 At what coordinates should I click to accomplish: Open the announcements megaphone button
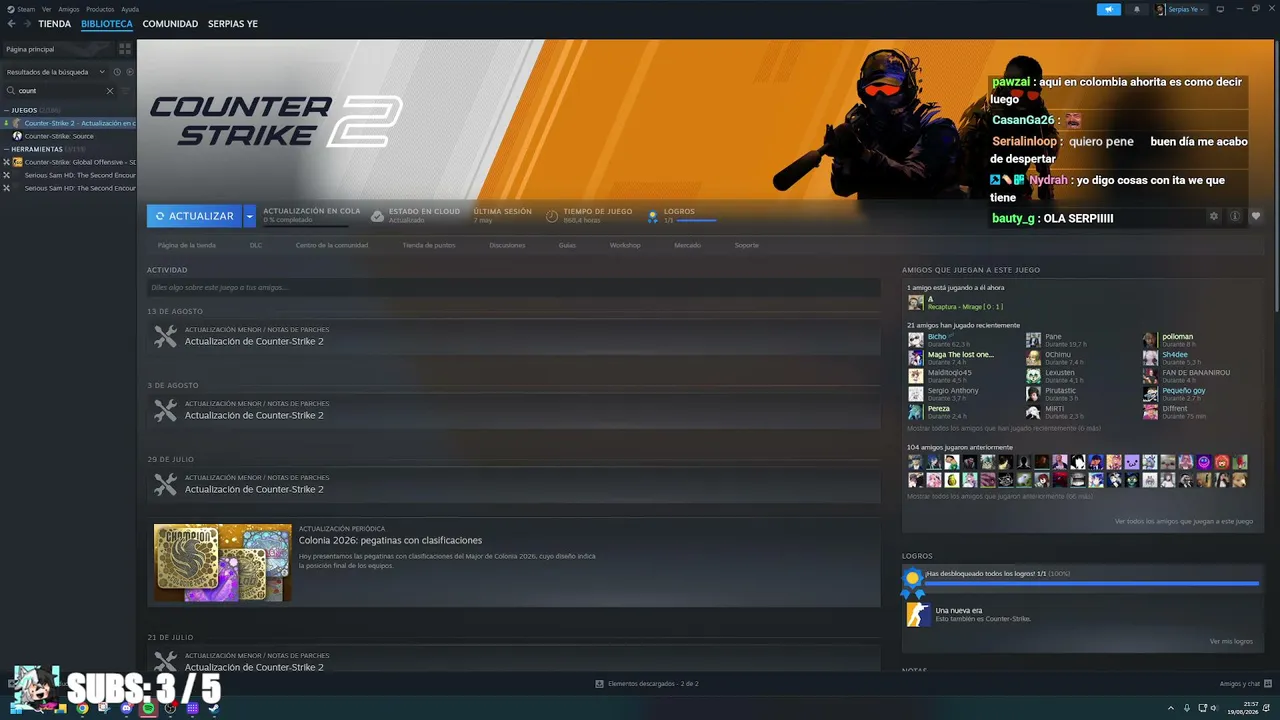pos(1109,9)
